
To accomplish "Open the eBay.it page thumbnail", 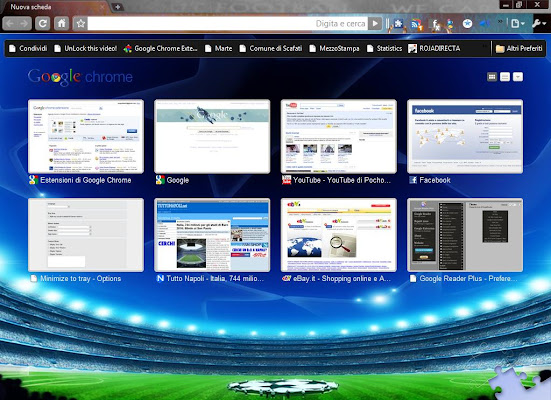I will (339, 235).
